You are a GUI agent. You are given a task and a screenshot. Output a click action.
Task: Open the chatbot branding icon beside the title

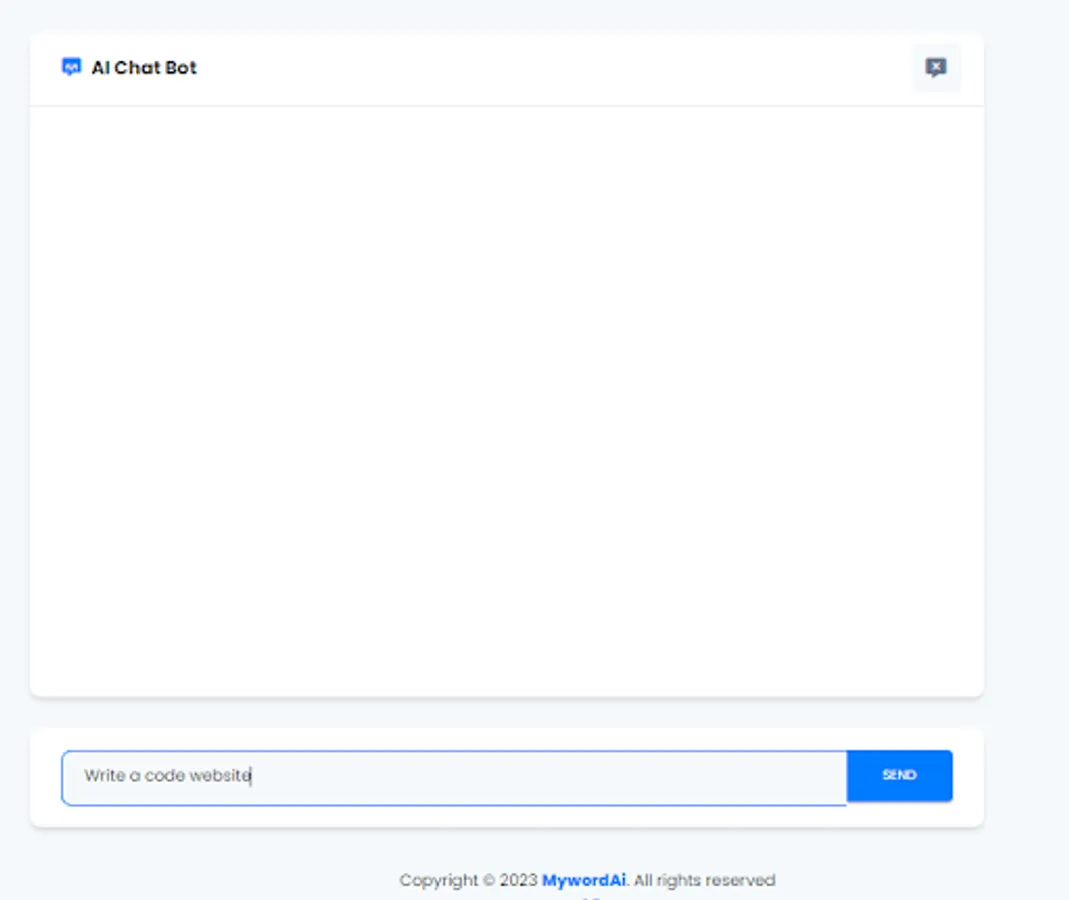tap(71, 66)
